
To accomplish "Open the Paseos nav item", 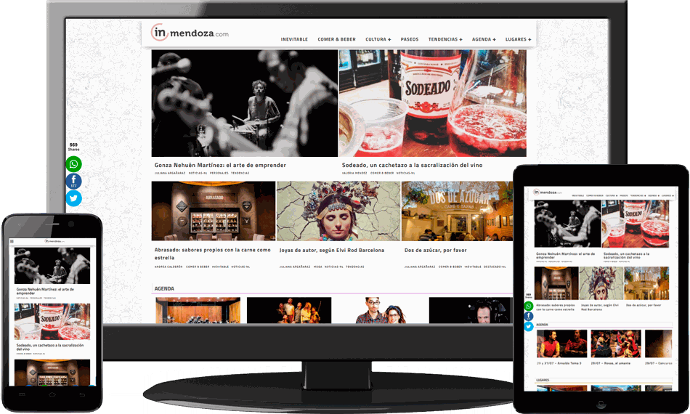I will coord(410,39).
